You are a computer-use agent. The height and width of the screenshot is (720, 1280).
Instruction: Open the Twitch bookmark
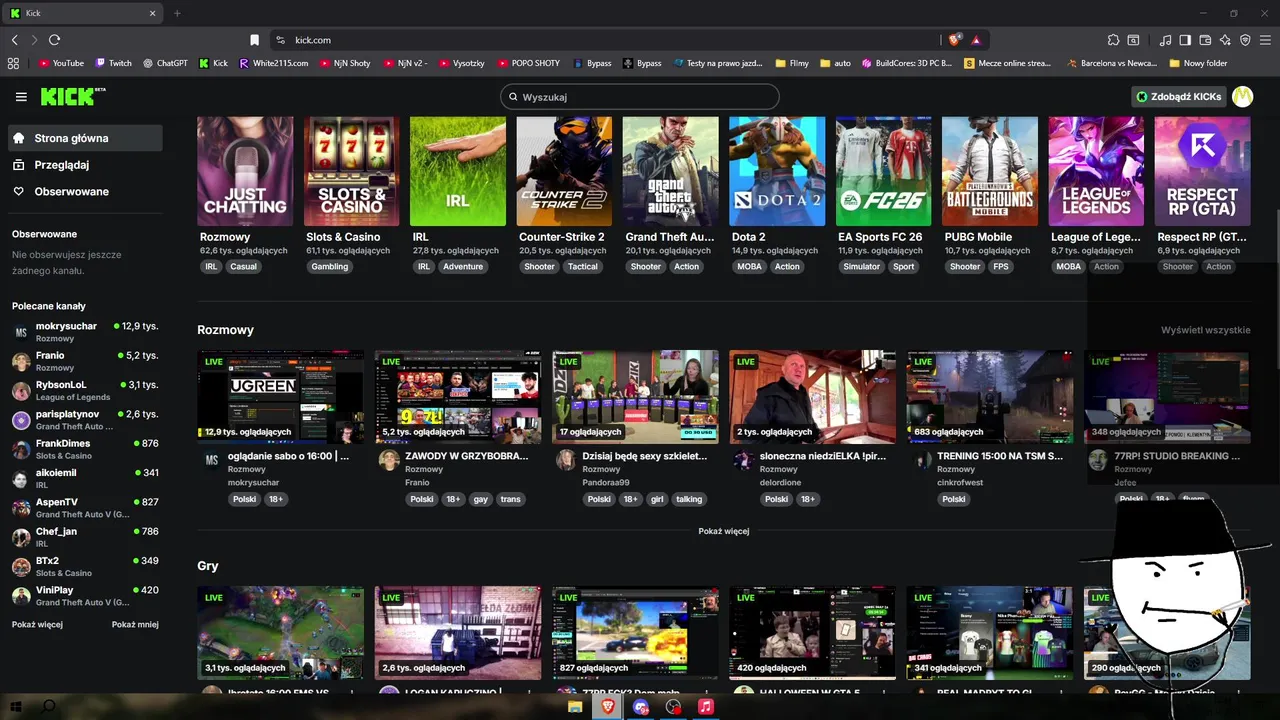[113, 63]
